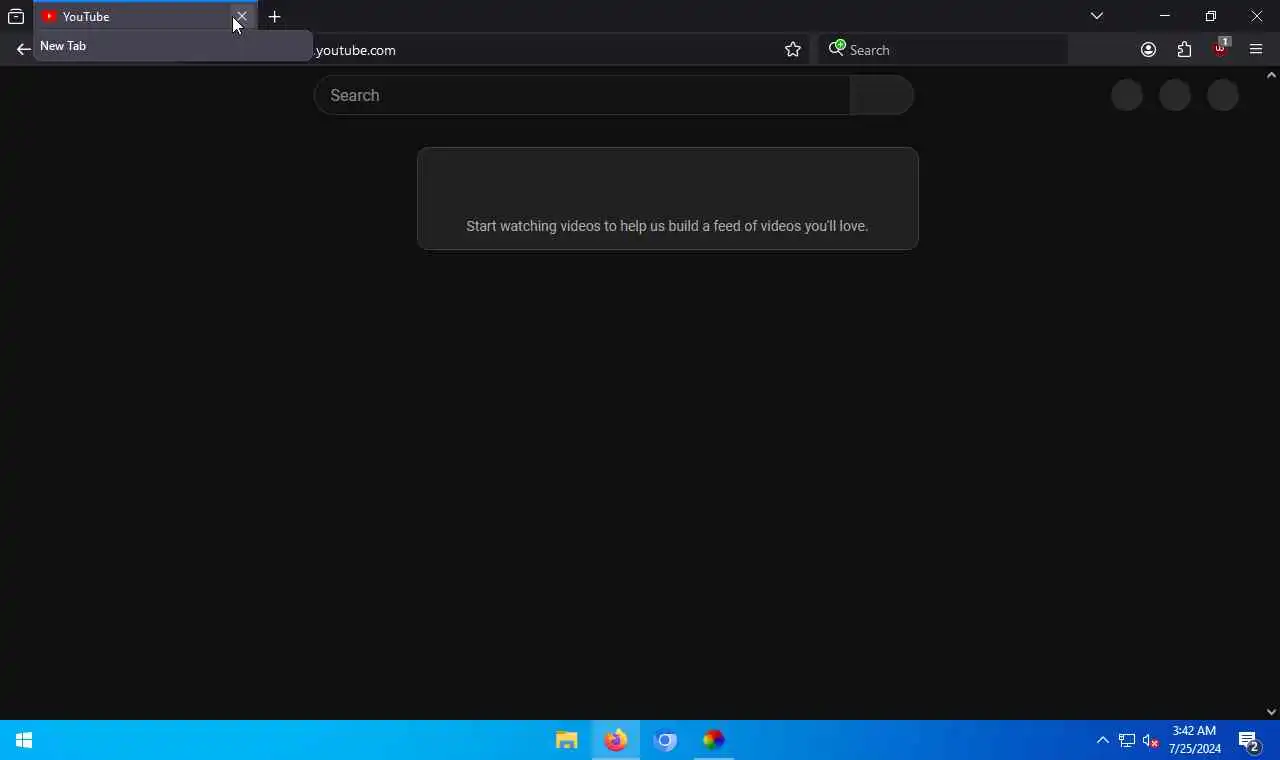This screenshot has width=1280, height=760.
Task: Click the page scrollbar up arrow
Action: (1271, 75)
